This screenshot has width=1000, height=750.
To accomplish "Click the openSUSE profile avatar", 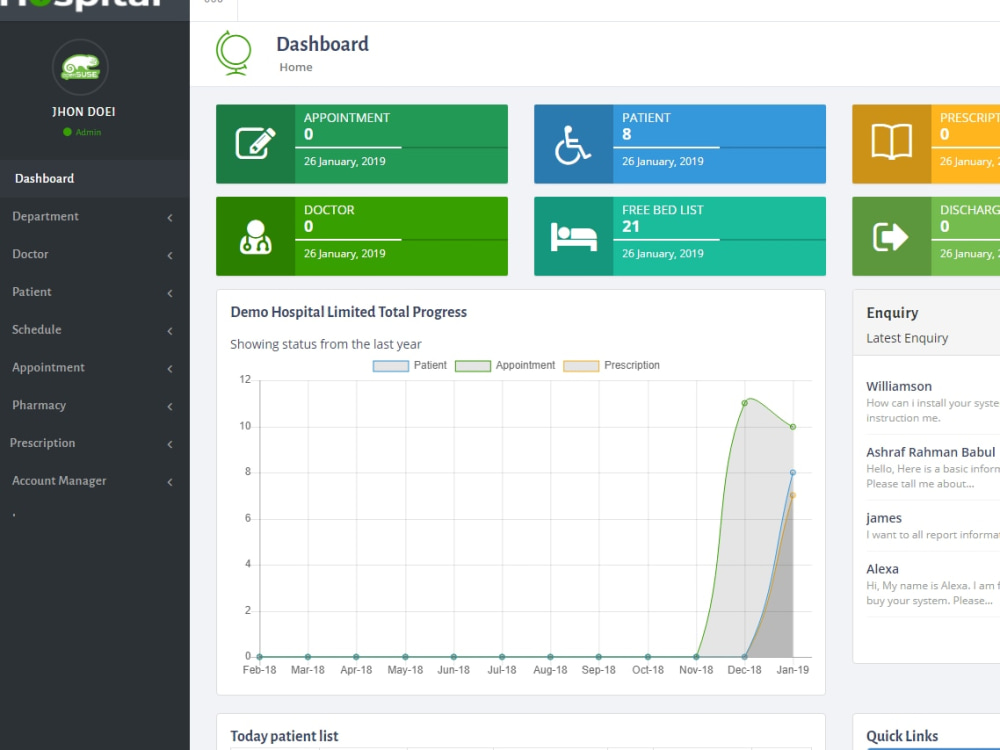I will point(80,67).
